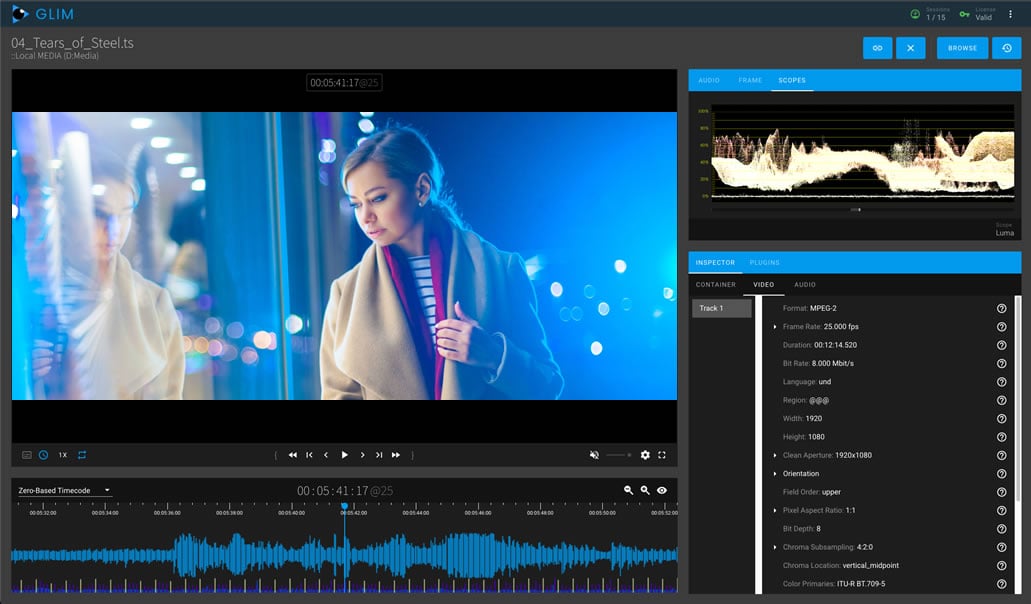Zoom in the timeline

(645, 490)
